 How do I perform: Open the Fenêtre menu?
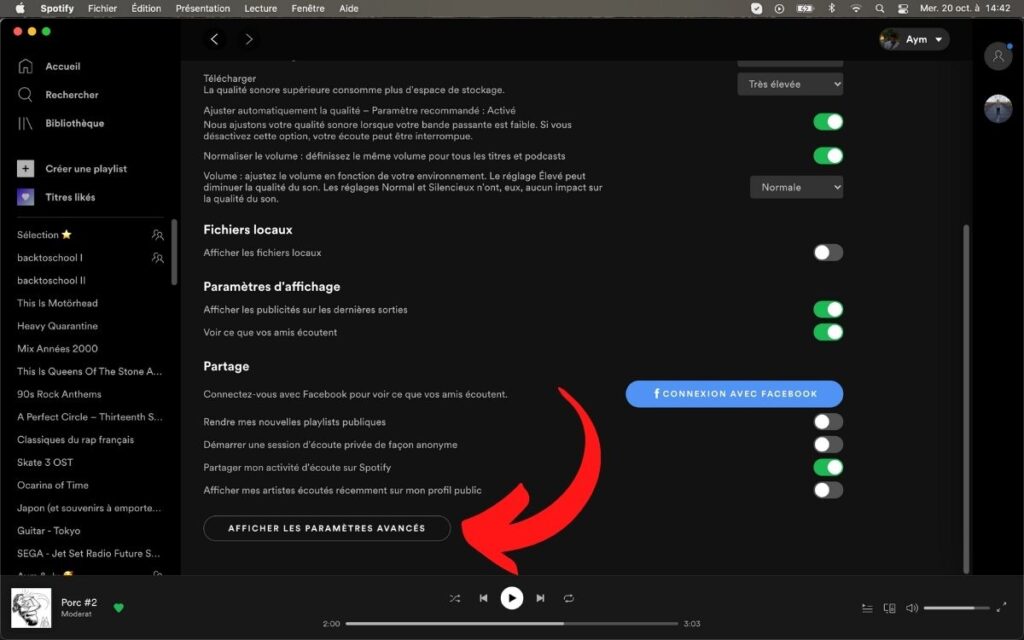point(308,8)
